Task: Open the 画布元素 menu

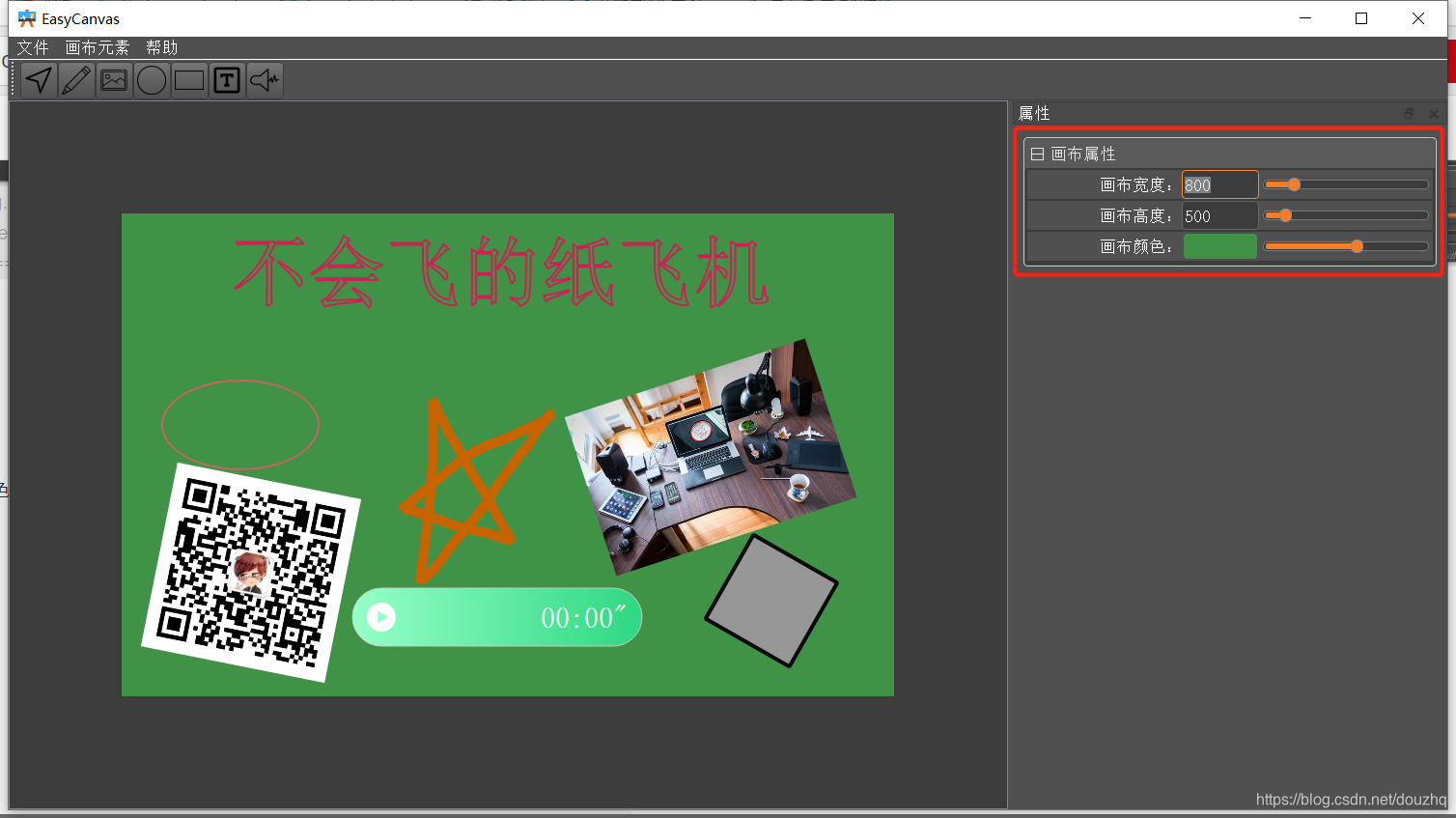Action: [x=97, y=47]
